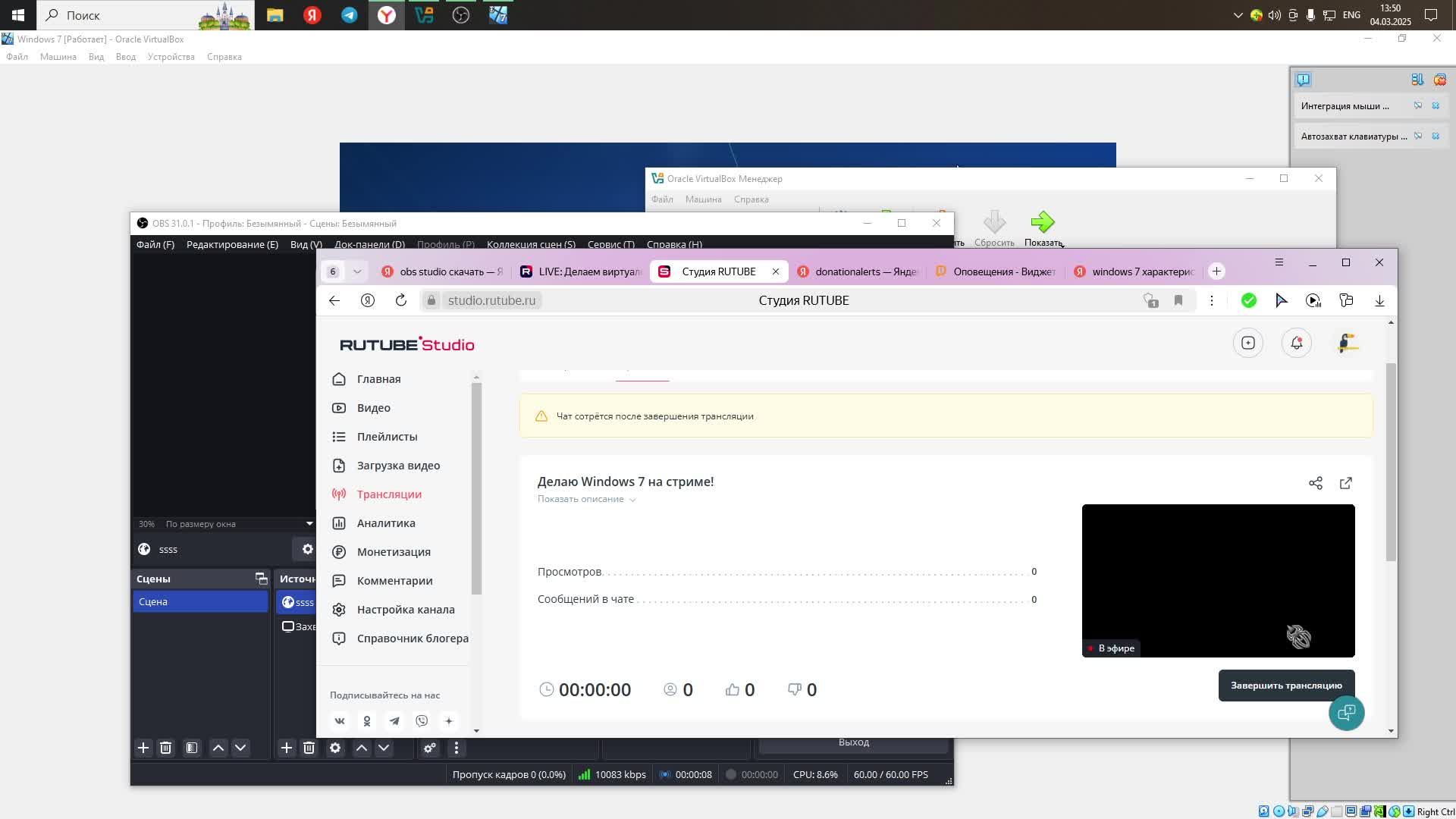
Task: Share the stream via share icon
Action: (1316, 483)
